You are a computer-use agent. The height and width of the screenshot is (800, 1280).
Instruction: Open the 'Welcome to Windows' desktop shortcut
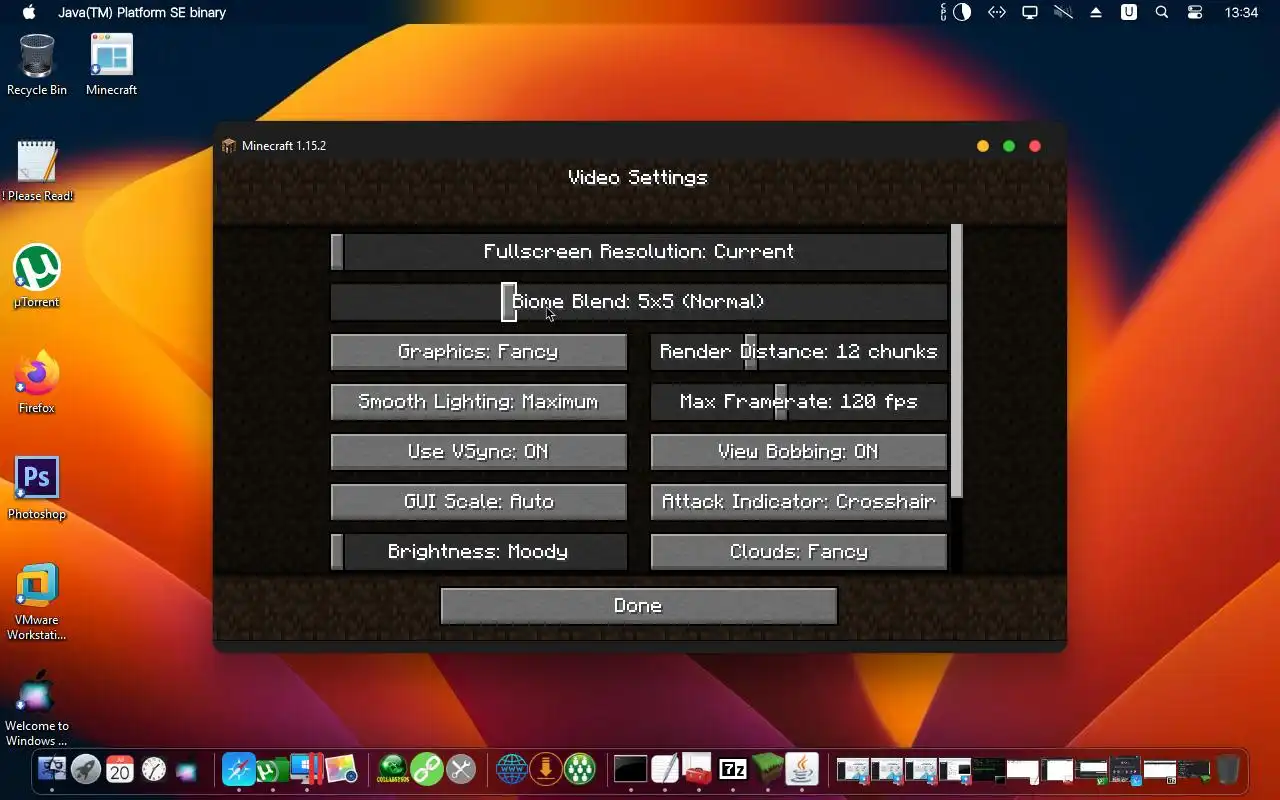coord(37,708)
